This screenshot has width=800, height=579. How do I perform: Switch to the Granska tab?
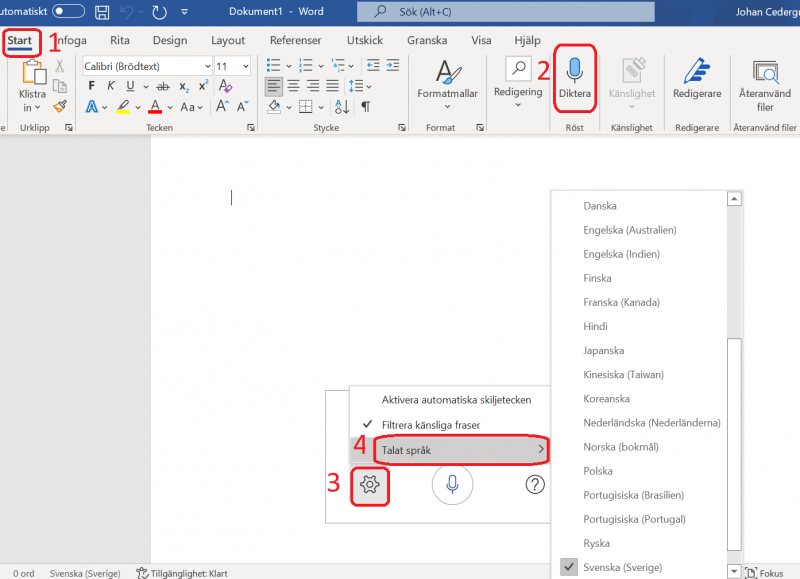(427, 40)
